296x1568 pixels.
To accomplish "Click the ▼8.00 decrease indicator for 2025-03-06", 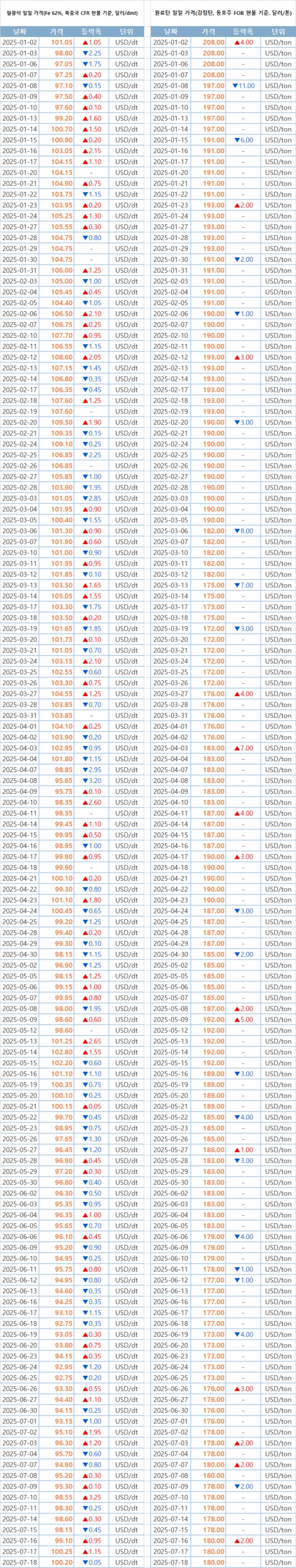I will point(243,532).
